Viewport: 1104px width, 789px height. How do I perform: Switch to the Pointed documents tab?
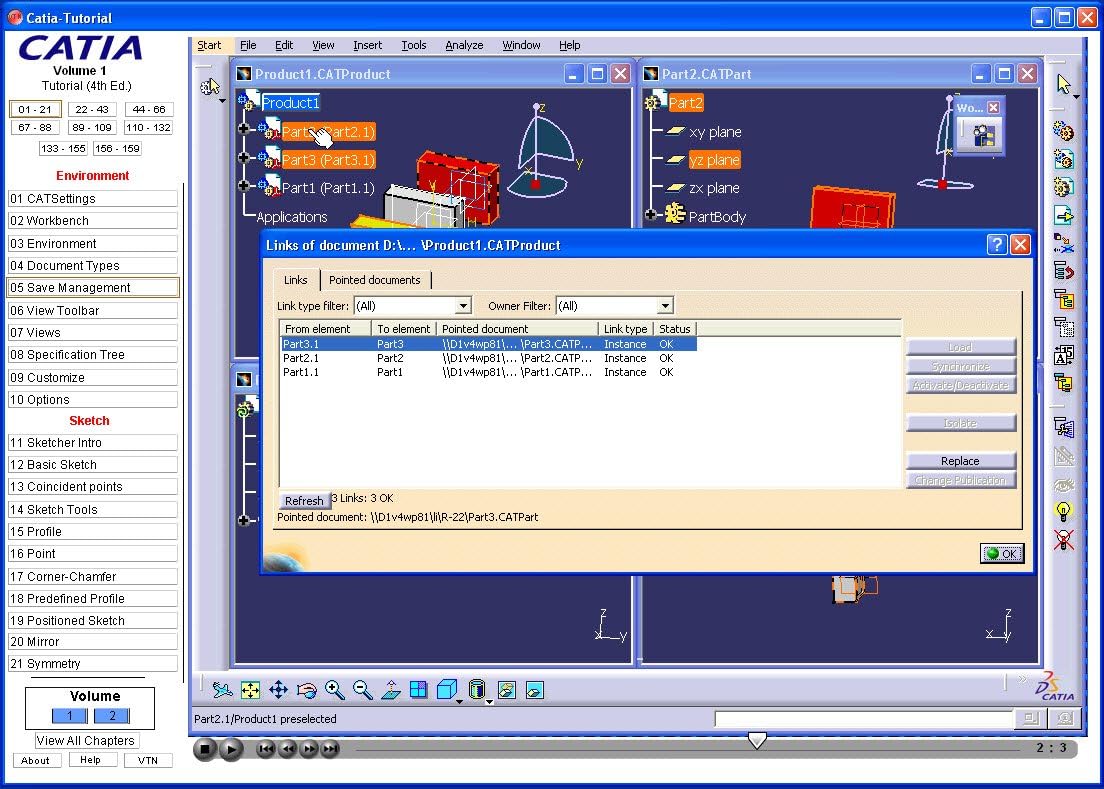[375, 280]
